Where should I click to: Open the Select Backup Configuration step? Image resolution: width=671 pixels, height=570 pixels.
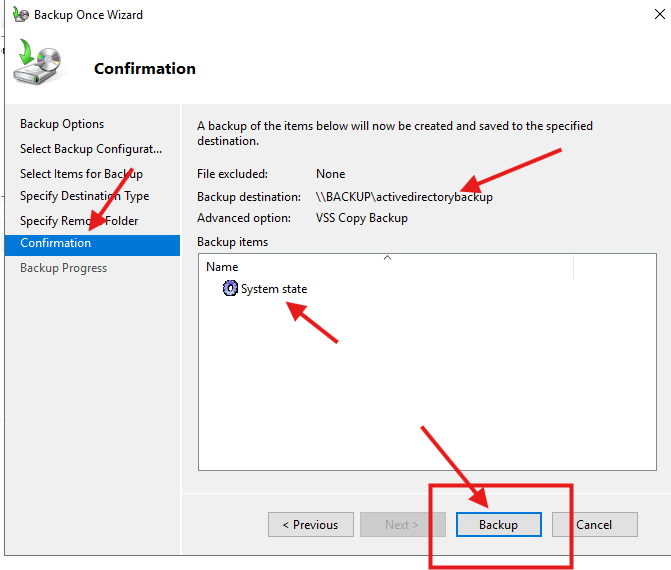(x=90, y=149)
